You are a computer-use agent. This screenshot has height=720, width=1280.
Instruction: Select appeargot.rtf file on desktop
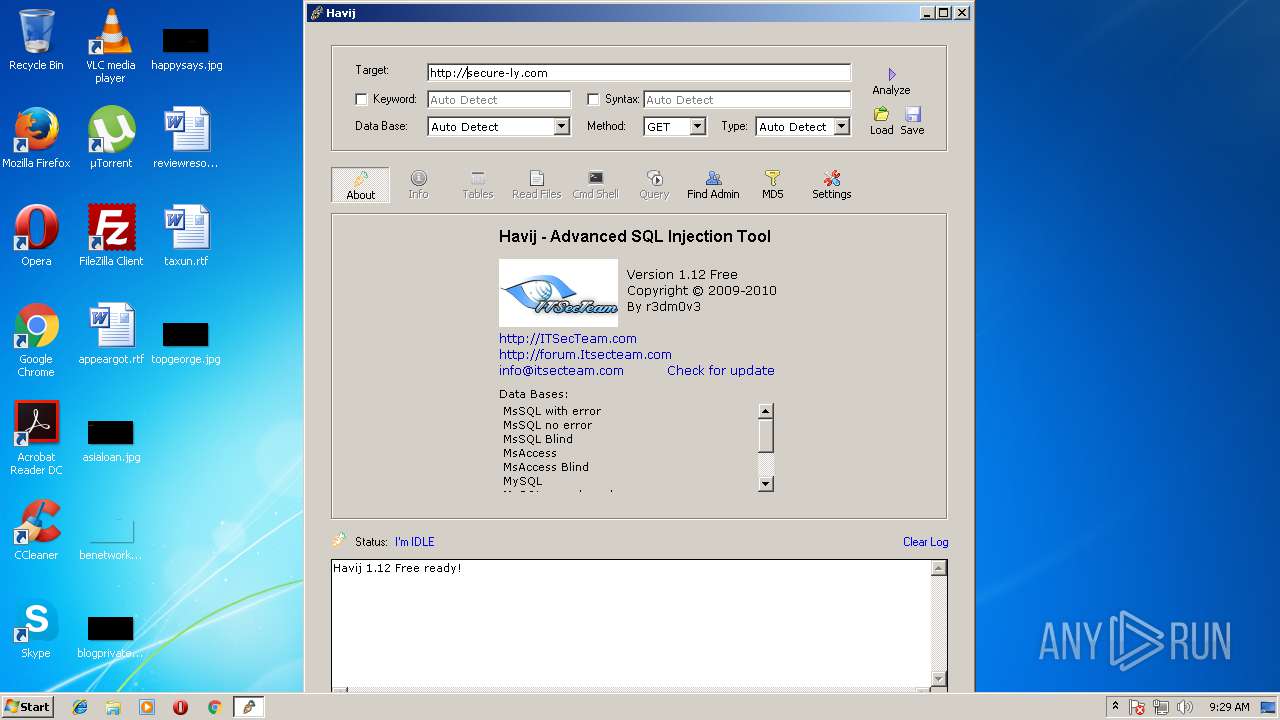click(110, 334)
